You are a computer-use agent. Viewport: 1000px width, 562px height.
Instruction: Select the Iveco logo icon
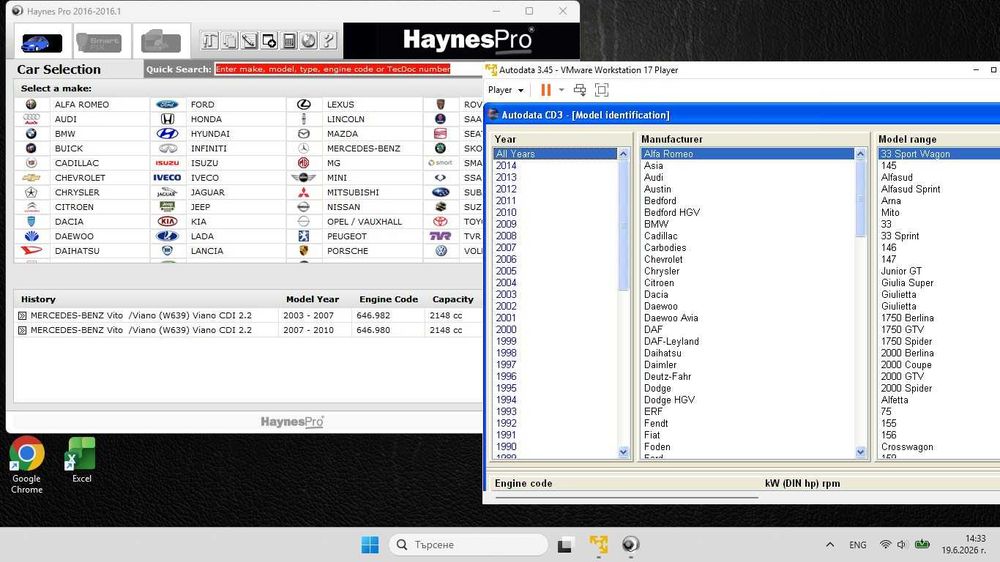(167, 177)
